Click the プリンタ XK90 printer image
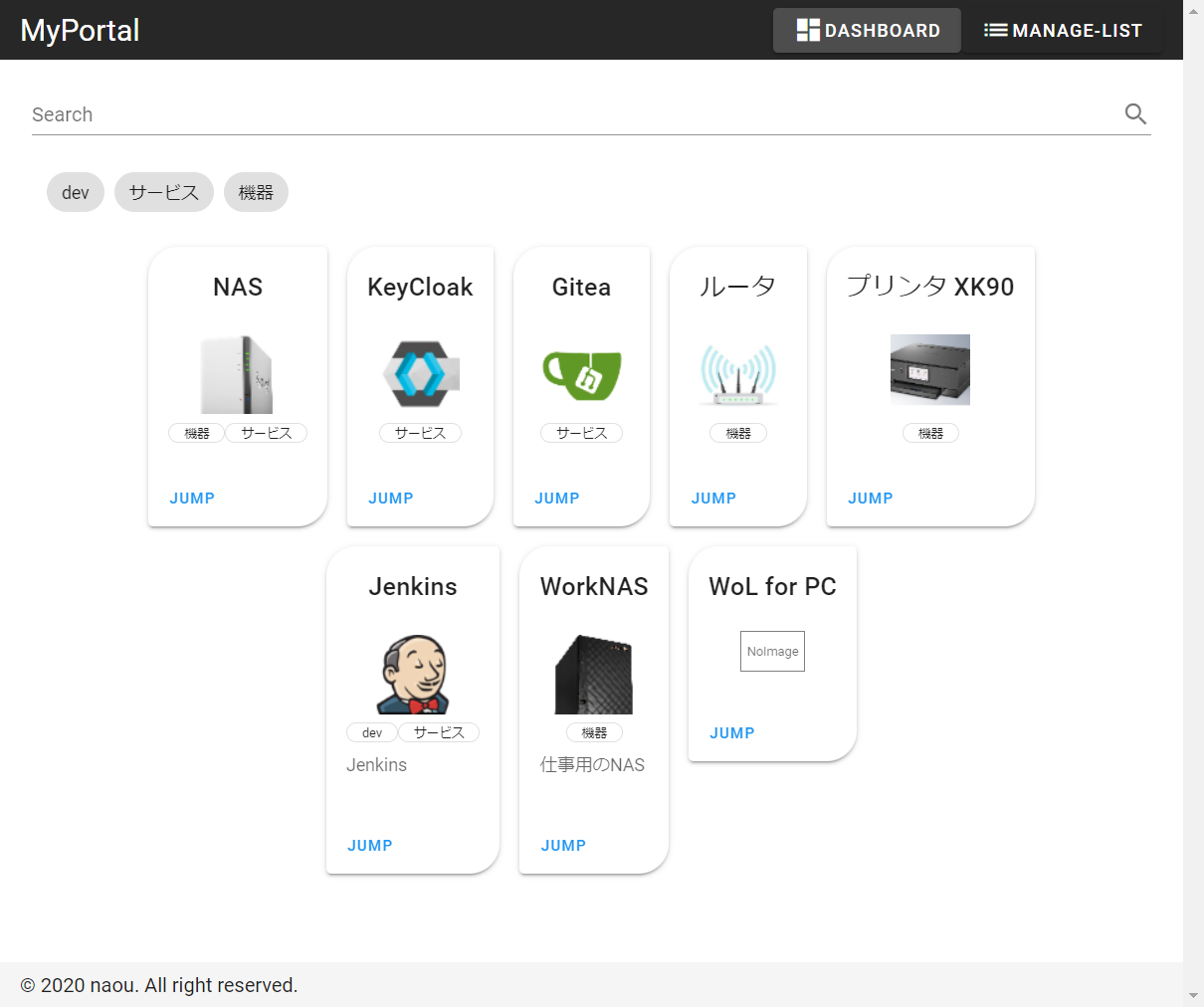Viewport: 1204px width, 1007px height. [929, 369]
